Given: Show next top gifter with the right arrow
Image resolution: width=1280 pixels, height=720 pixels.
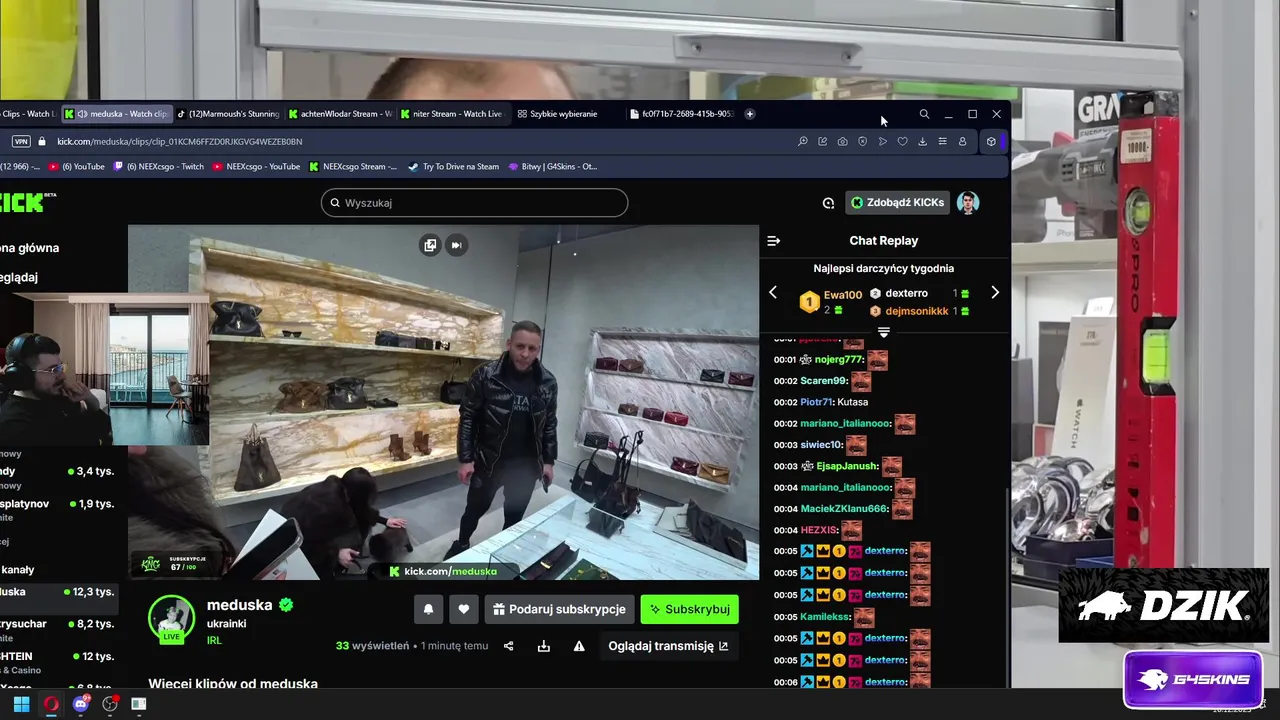Looking at the screenshot, I should [x=994, y=293].
